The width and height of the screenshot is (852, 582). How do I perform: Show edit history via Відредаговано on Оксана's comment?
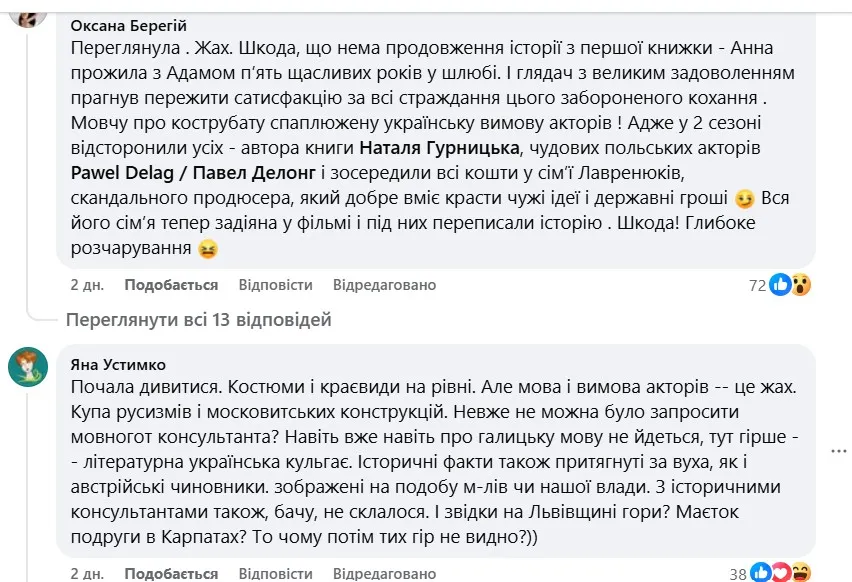coord(384,285)
